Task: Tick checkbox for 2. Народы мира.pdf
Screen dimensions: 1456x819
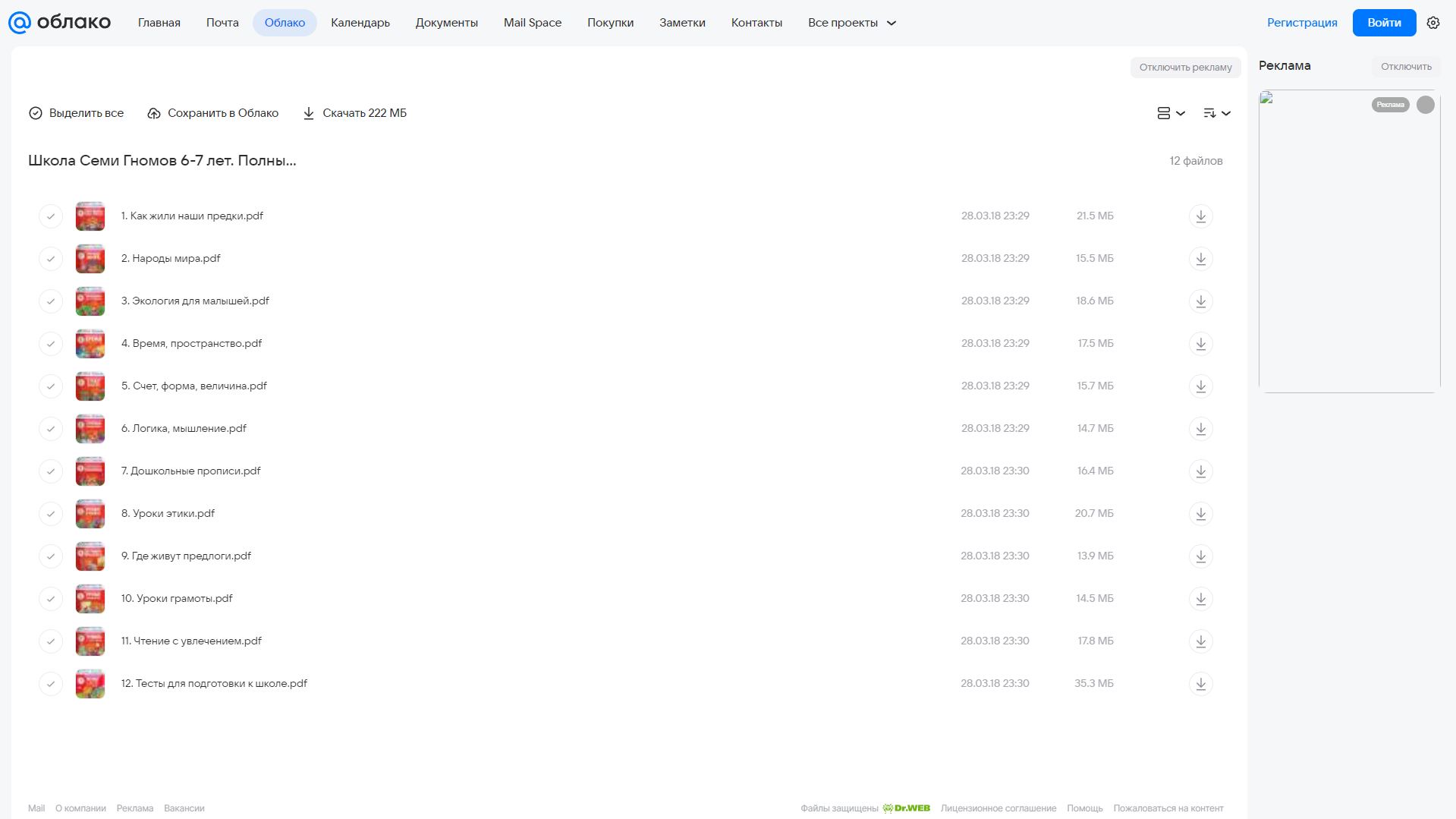Action: [51, 259]
